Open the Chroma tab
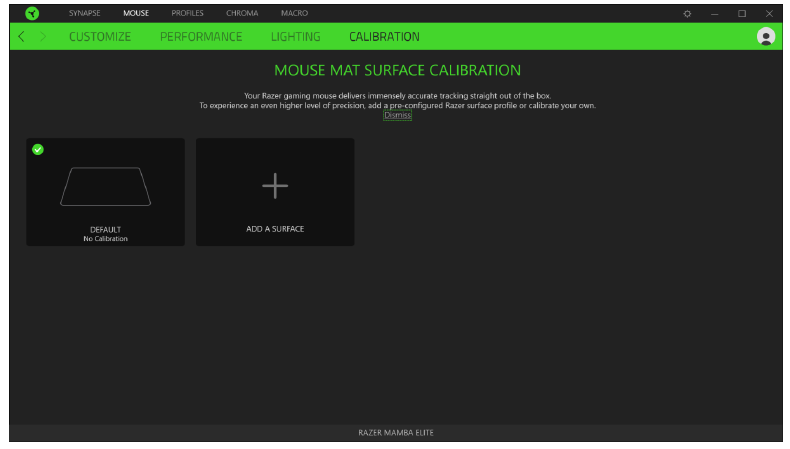Image resolution: width=790 pixels, height=449 pixels. (242, 13)
